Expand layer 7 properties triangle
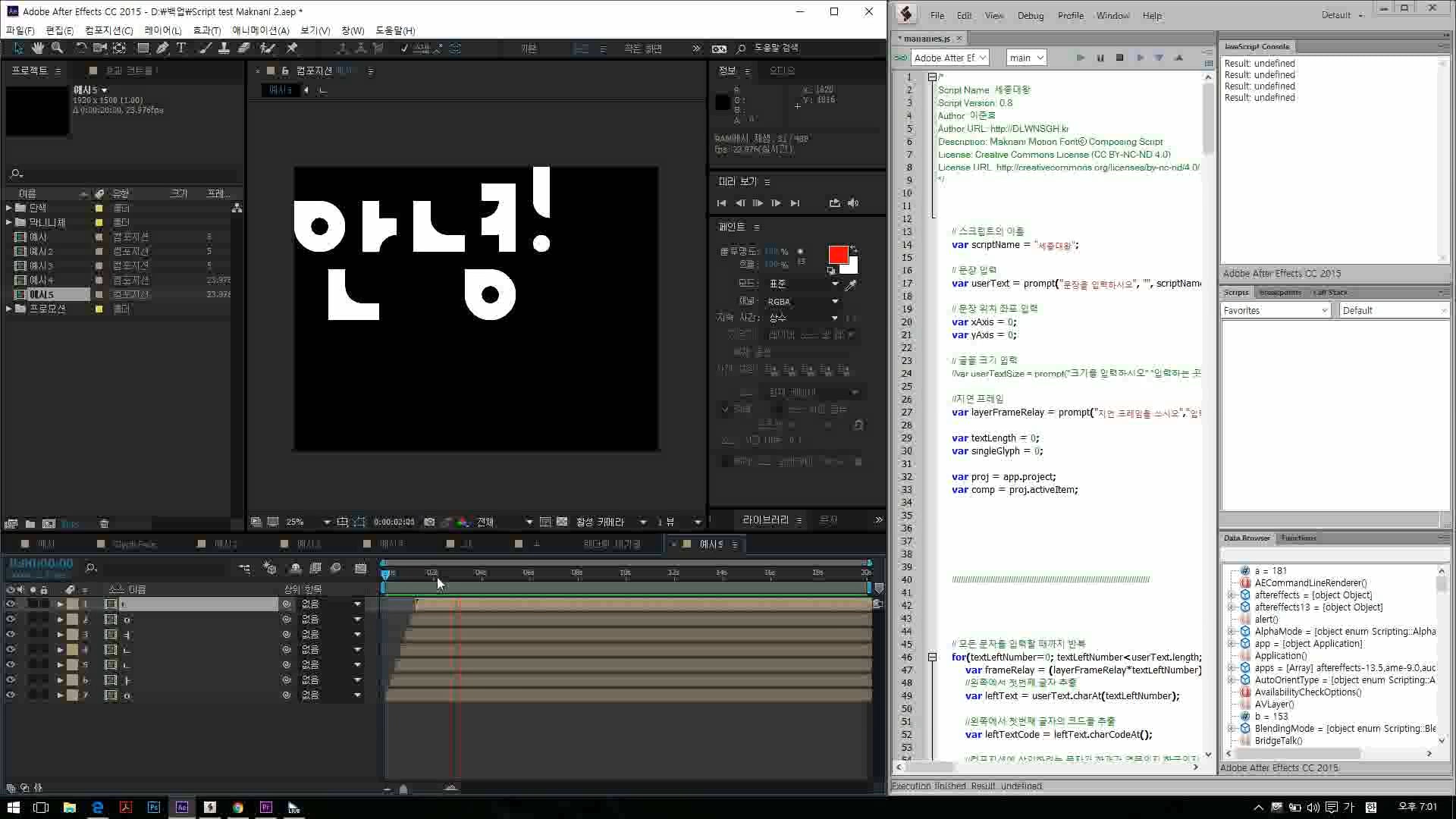 [x=60, y=695]
